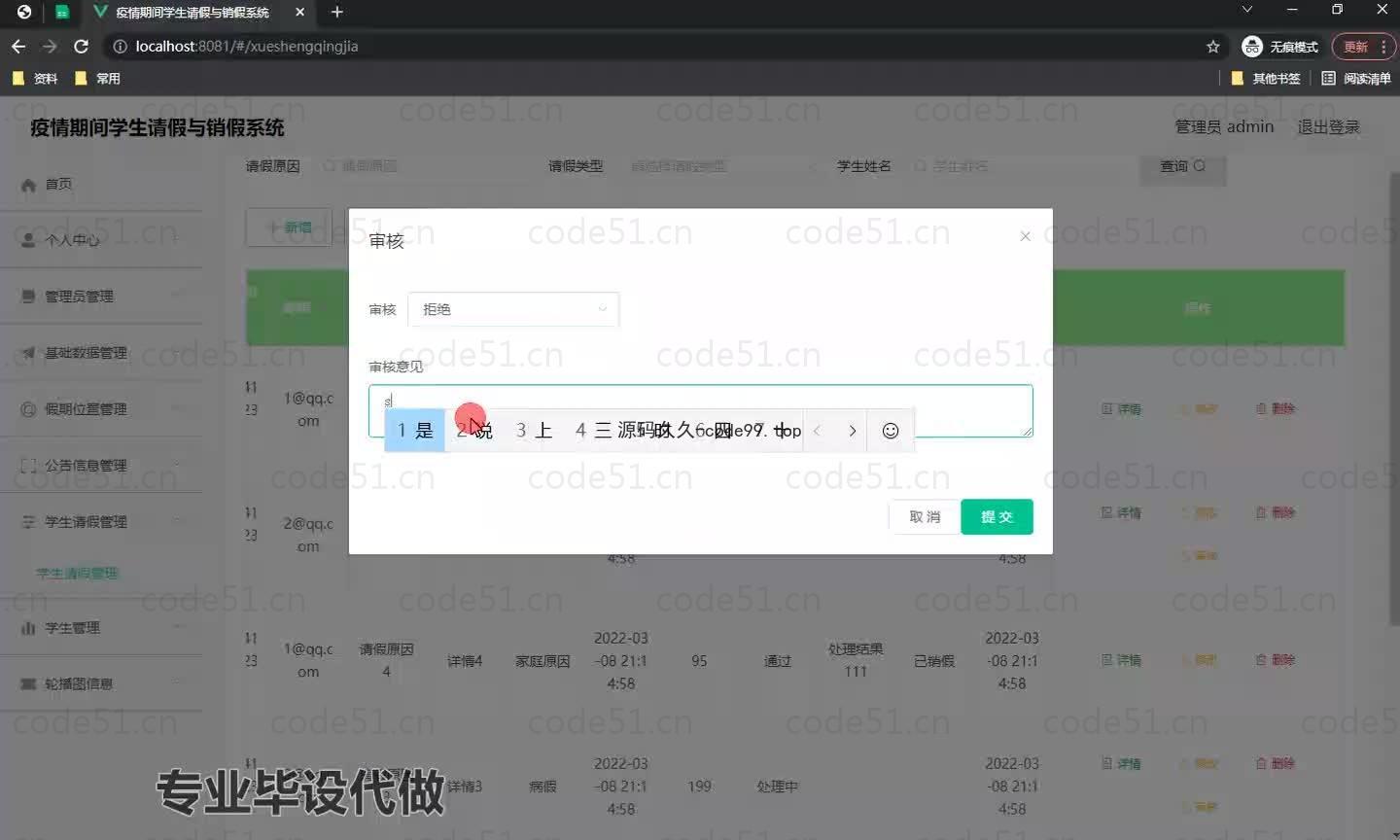Viewport: 1400px width, 840px height.
Task: Click the address bar URL
Action: tap(247, 47)
